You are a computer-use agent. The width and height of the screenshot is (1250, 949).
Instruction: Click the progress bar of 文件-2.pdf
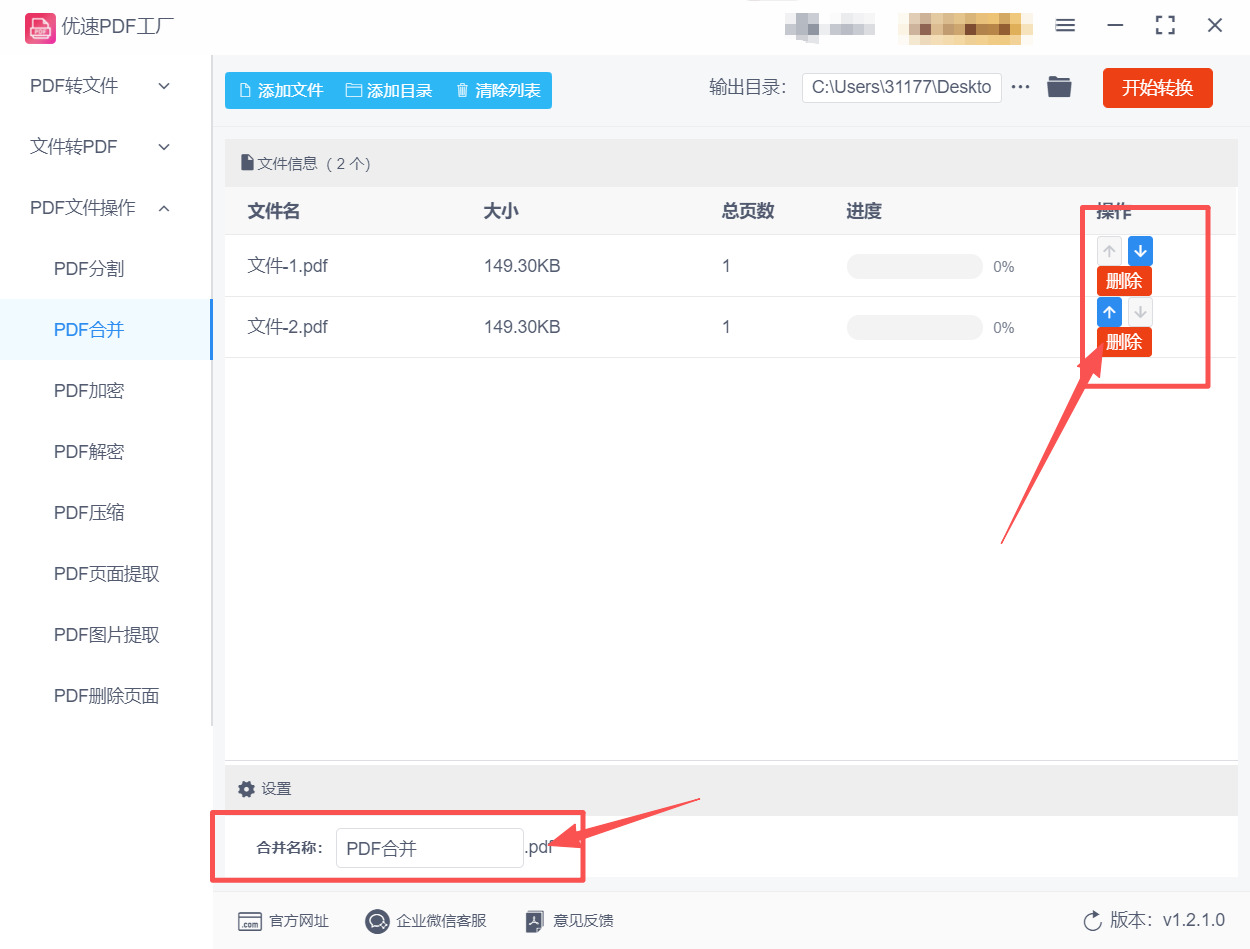[913, 327]
